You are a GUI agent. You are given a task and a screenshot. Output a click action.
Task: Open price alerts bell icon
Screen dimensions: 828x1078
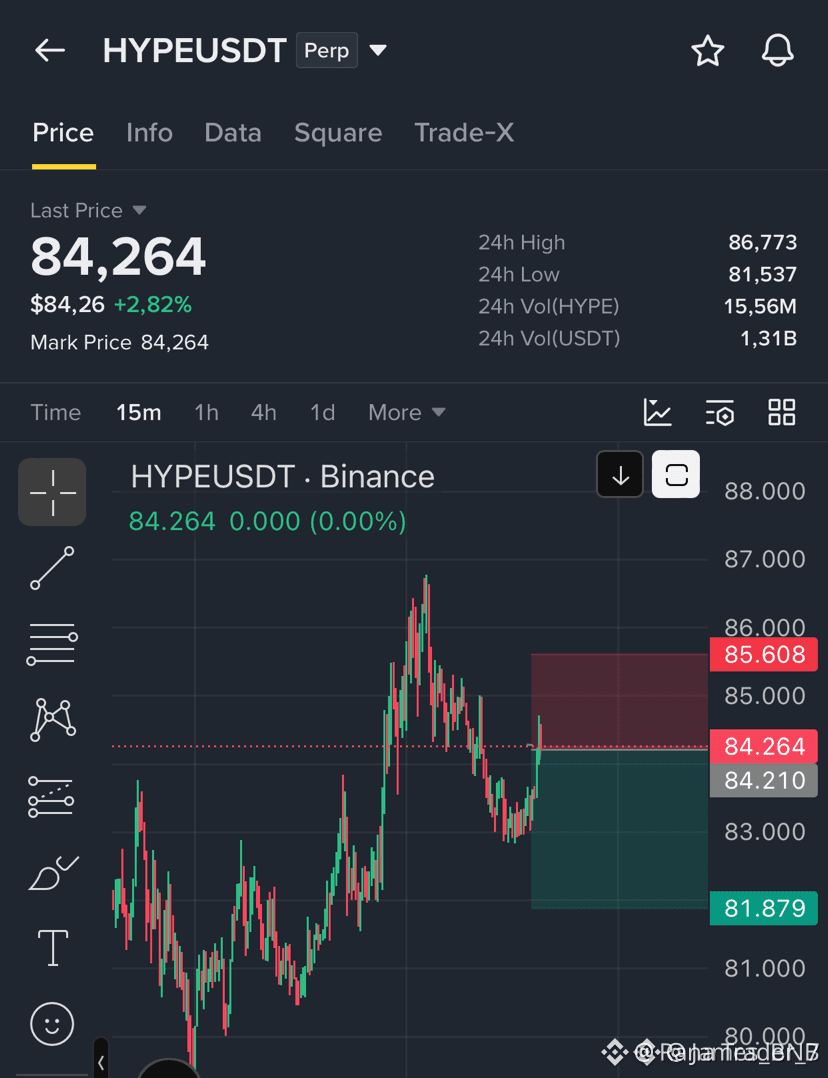[777, 50]
